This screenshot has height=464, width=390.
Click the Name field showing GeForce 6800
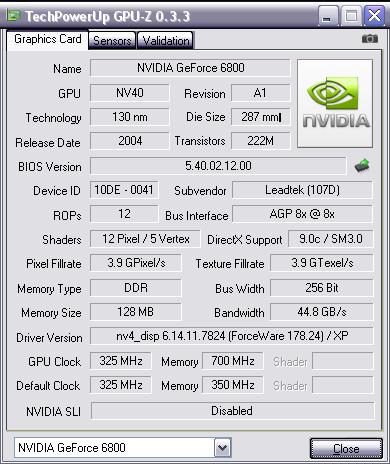pyautogui.click(x=190, y=68)
